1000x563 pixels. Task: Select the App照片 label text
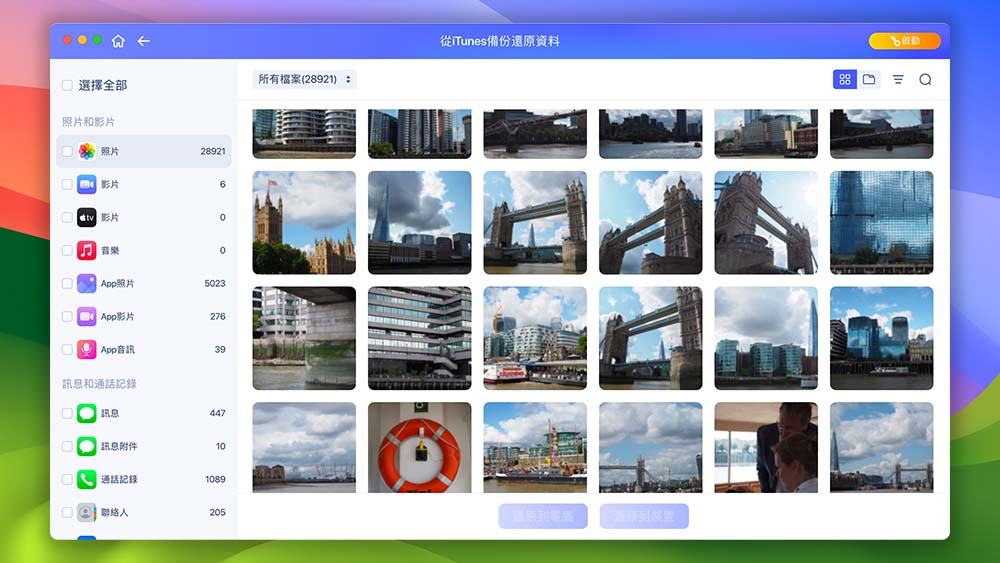click(117, 283)
